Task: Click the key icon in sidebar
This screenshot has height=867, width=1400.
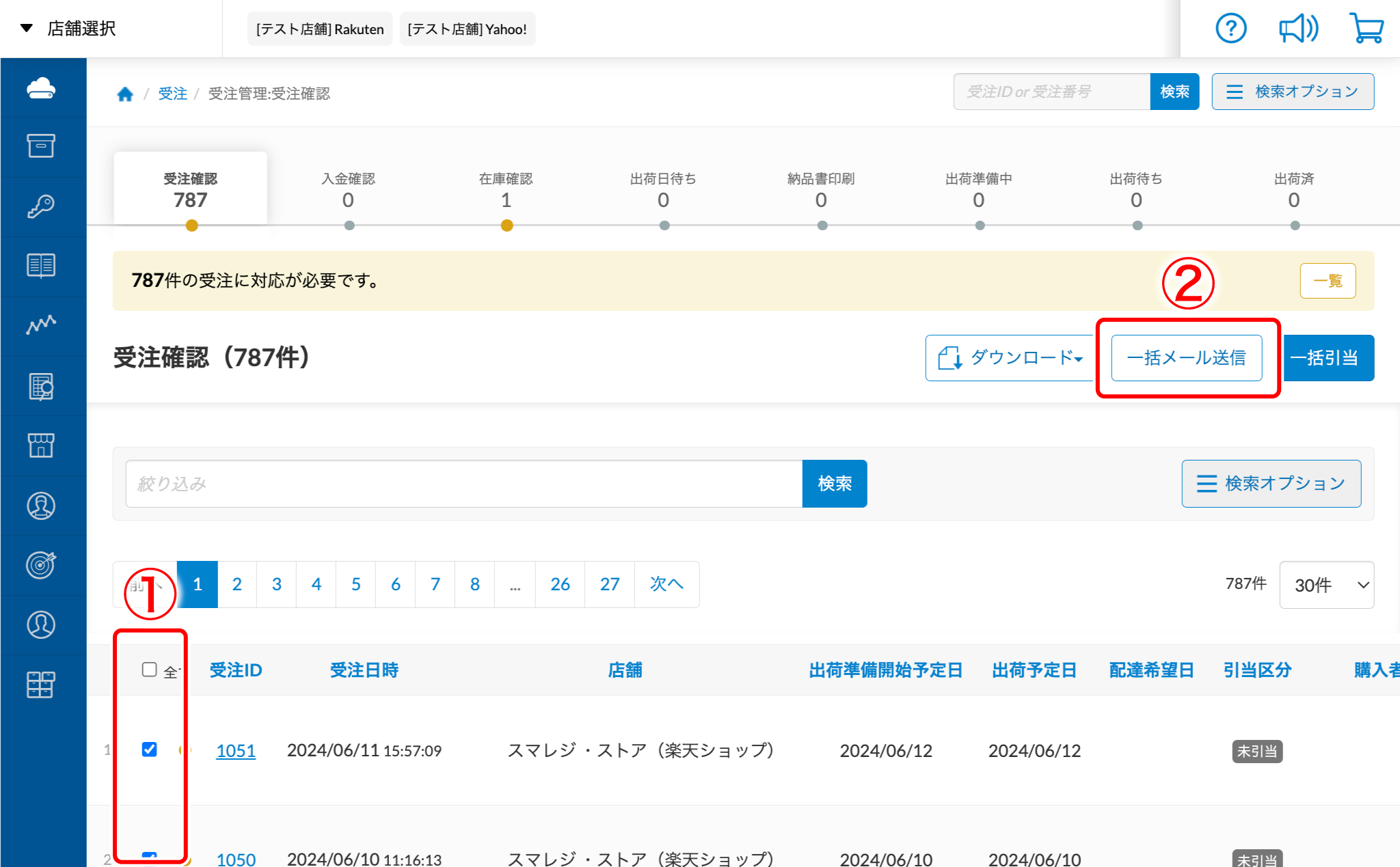Action: pos(41,206)
